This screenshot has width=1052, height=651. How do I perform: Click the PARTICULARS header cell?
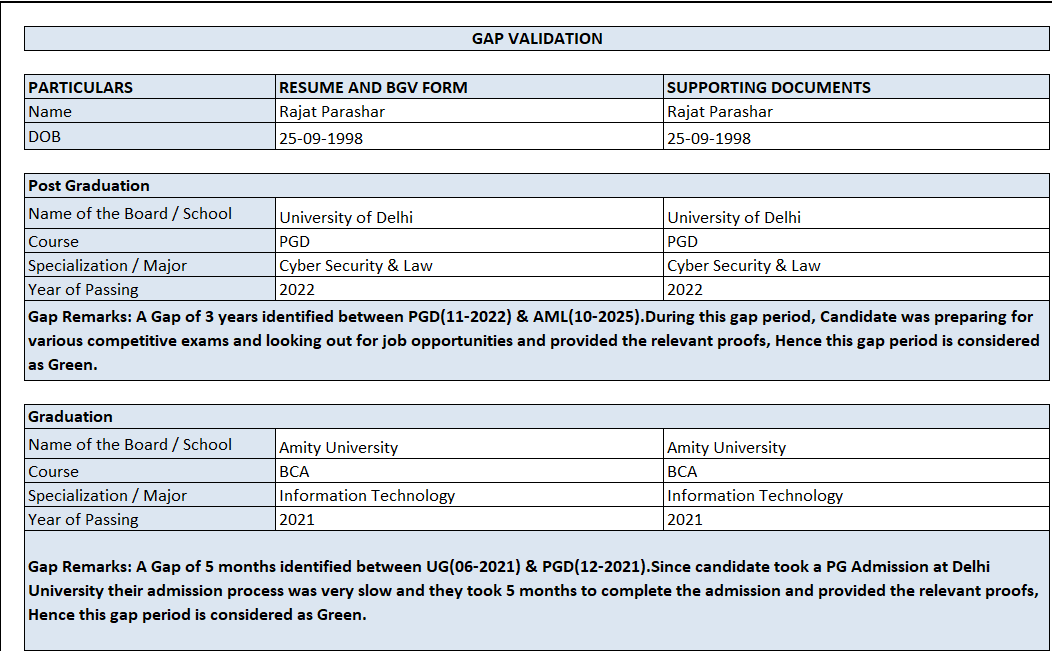click(x=150, y=87)
